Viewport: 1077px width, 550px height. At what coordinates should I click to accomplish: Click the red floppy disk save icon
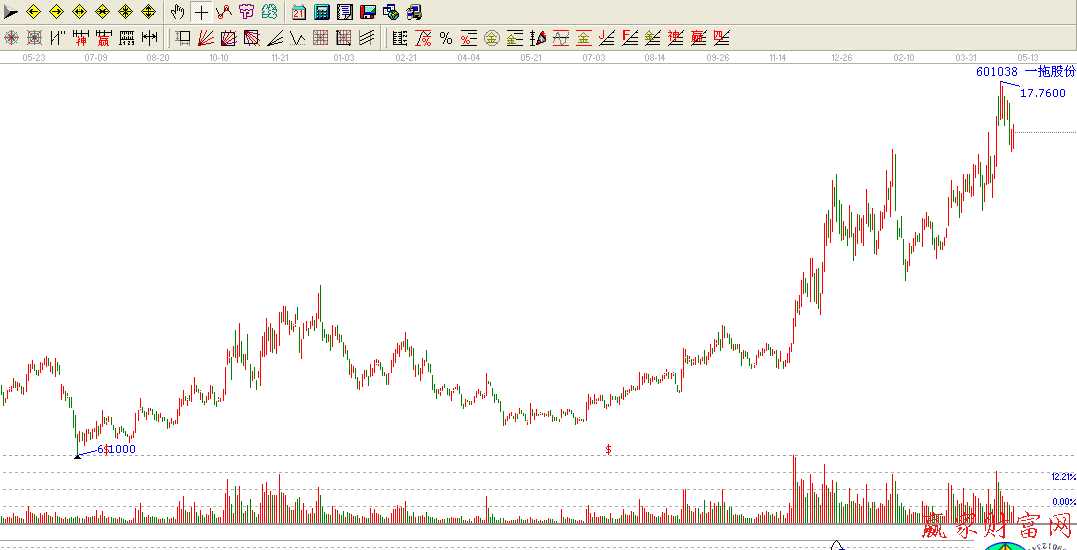[367, 12]
